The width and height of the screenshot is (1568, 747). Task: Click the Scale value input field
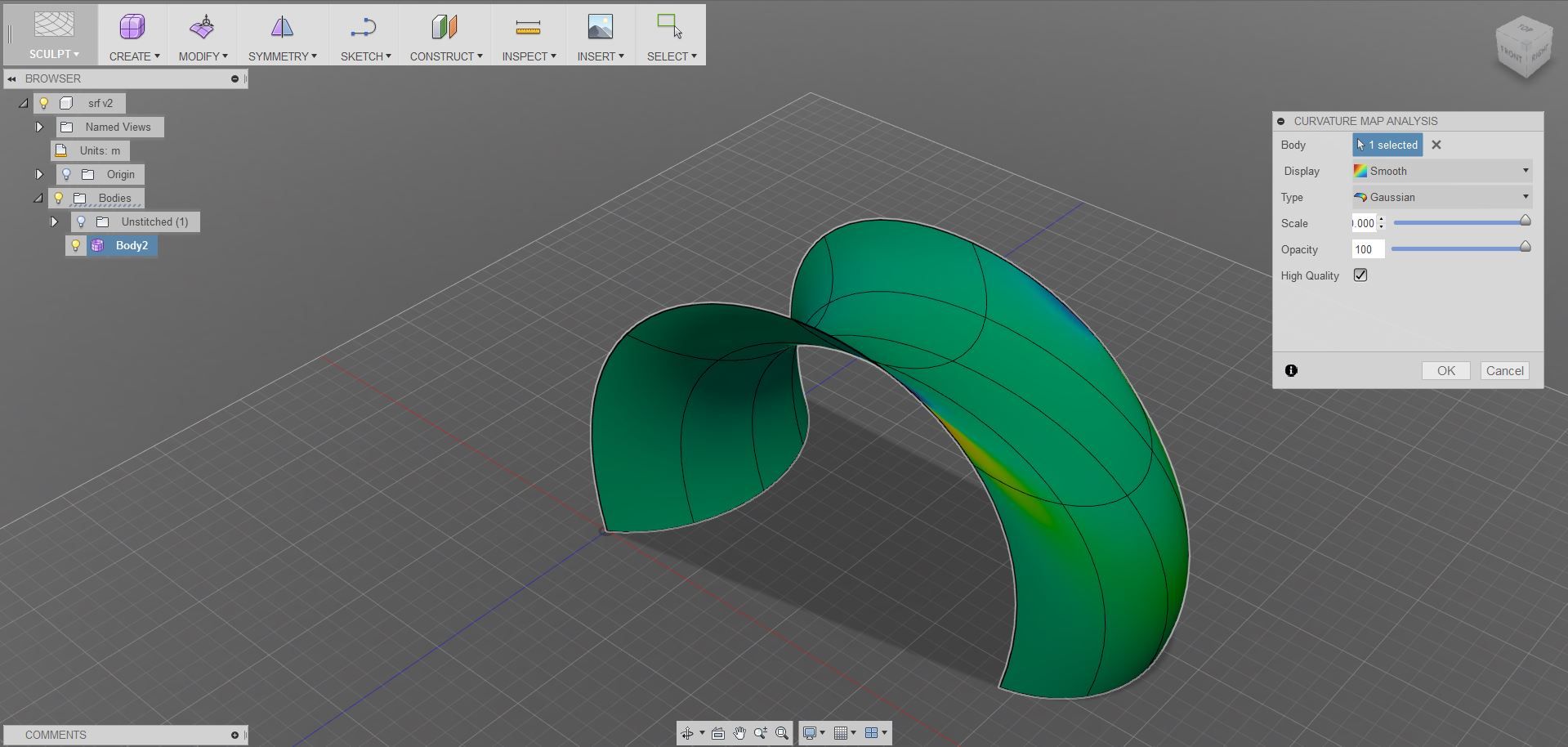tap(1363, 223)
